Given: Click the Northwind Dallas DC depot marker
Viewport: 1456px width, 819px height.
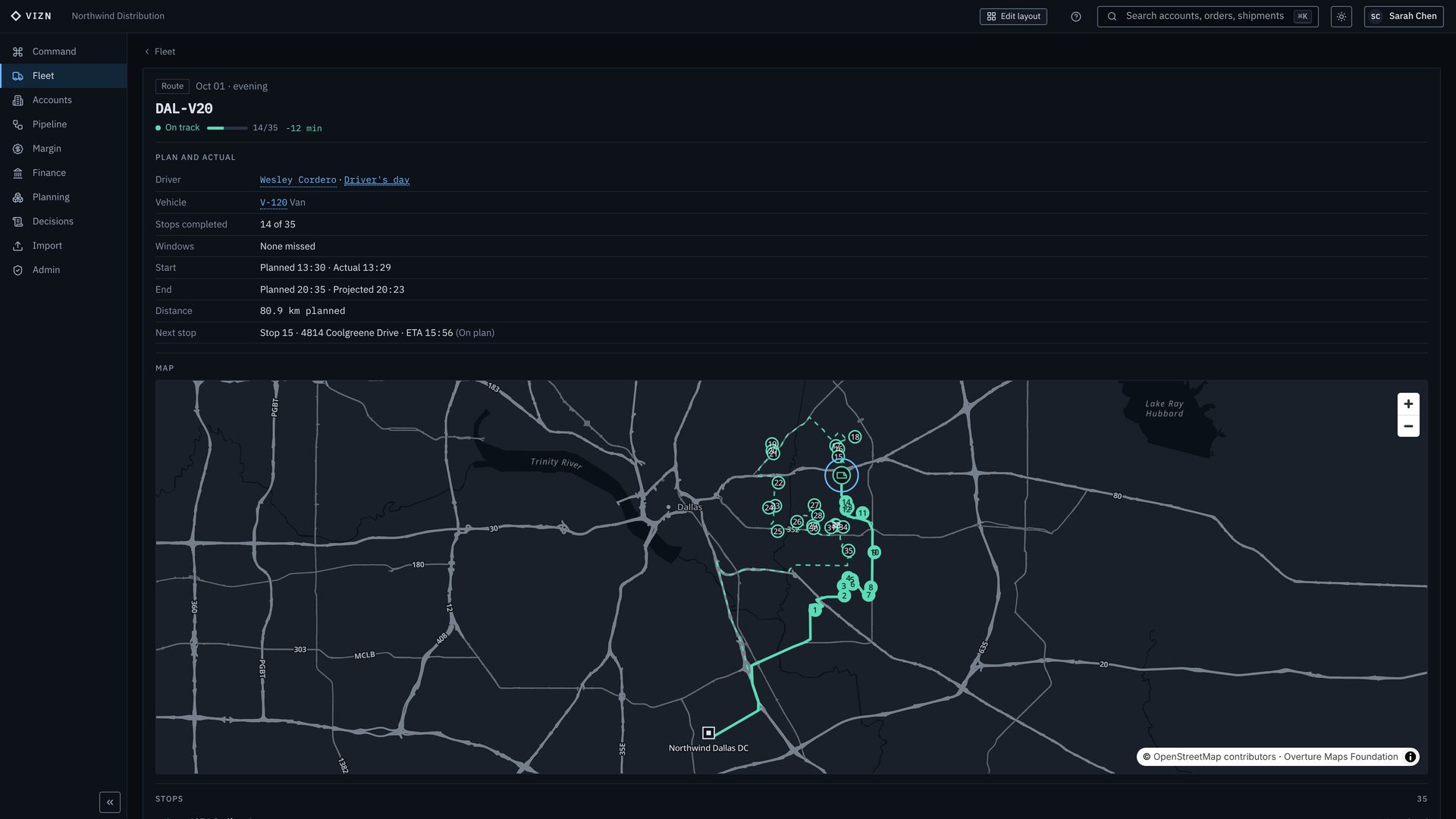Looking at the screenshot, I should (708, 733).
